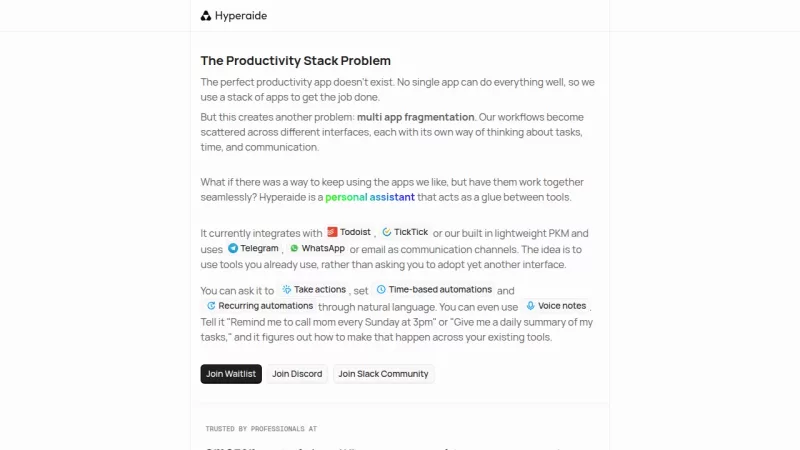
Task: Click the Time-based automations clock icon
Action: (x=381, y=290)
